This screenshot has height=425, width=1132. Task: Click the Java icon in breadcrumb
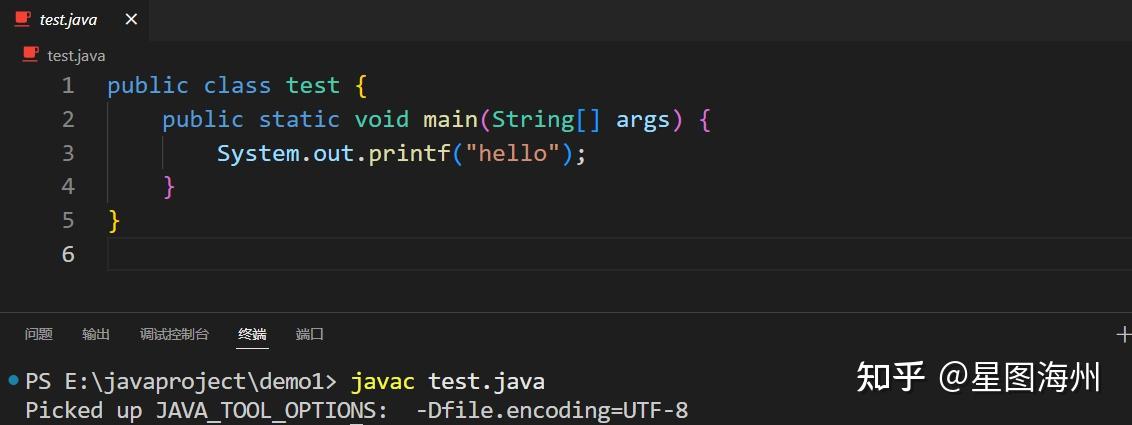tap(30, 54)
